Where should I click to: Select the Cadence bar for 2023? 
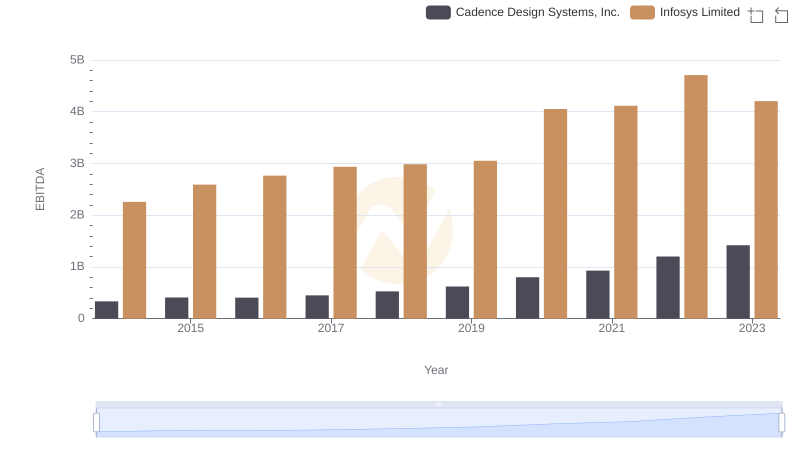738,282
